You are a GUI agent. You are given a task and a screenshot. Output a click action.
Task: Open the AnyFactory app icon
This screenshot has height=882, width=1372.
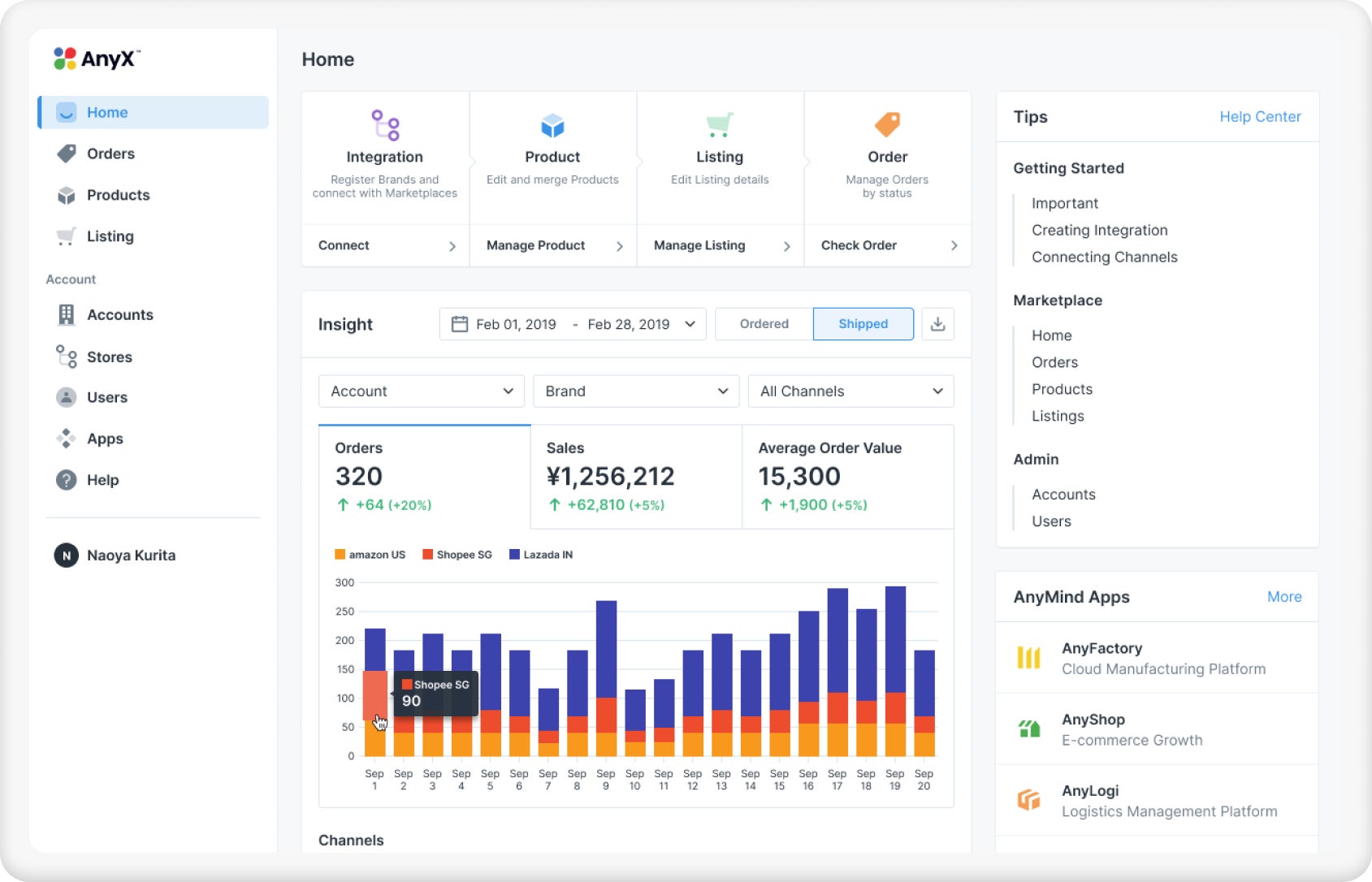1028,658
